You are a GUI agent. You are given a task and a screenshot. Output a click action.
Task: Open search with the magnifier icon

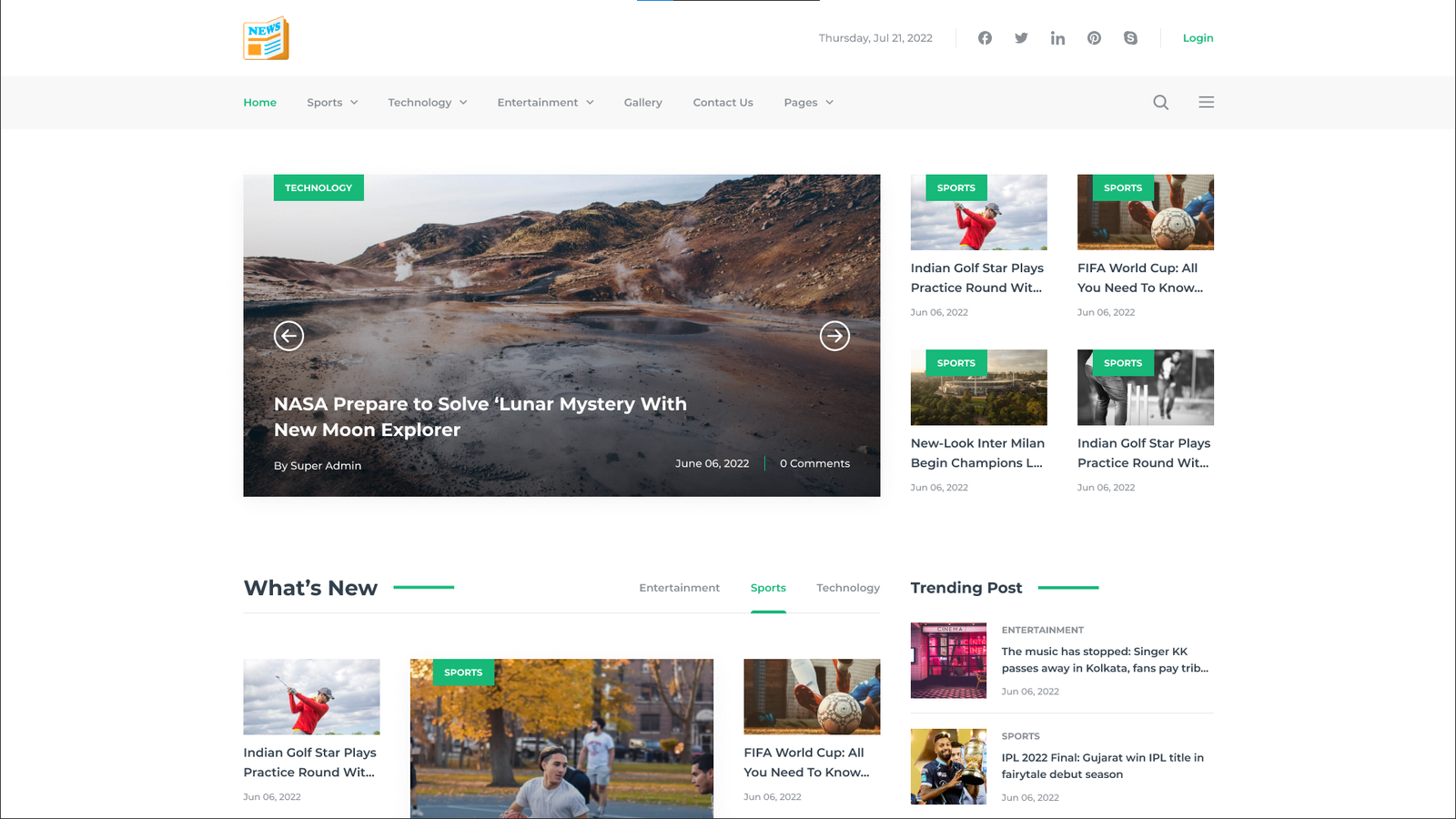tap(1160, 103)
